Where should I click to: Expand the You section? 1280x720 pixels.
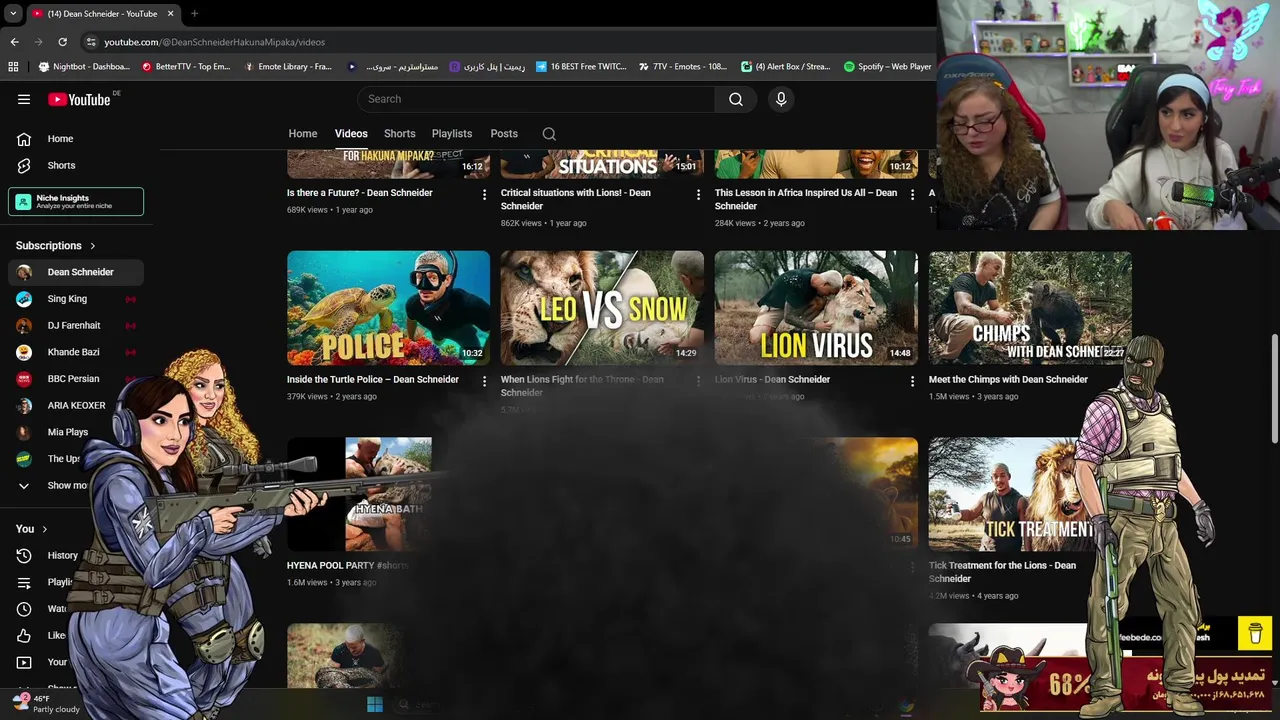click(x=31, y=528)
